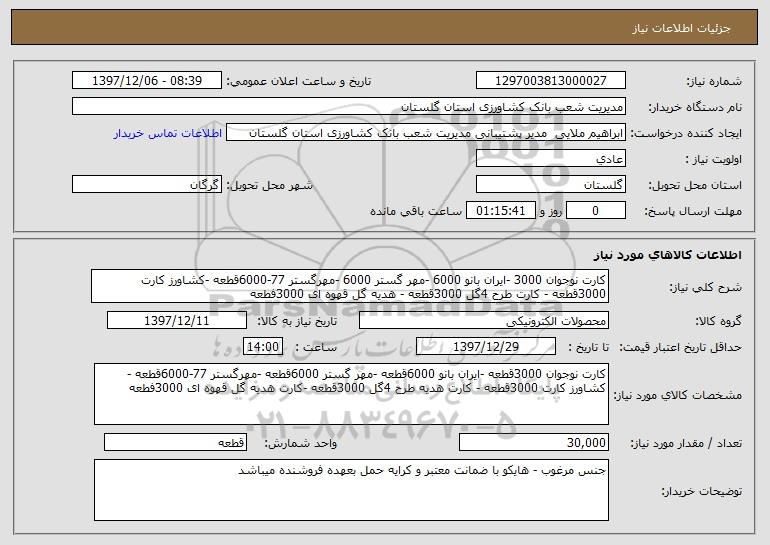The height and width of the screenshot is (545, 770).
Task: Click the remaining days field showing 0
Action: pyautogui.click(x=596, y=210)
